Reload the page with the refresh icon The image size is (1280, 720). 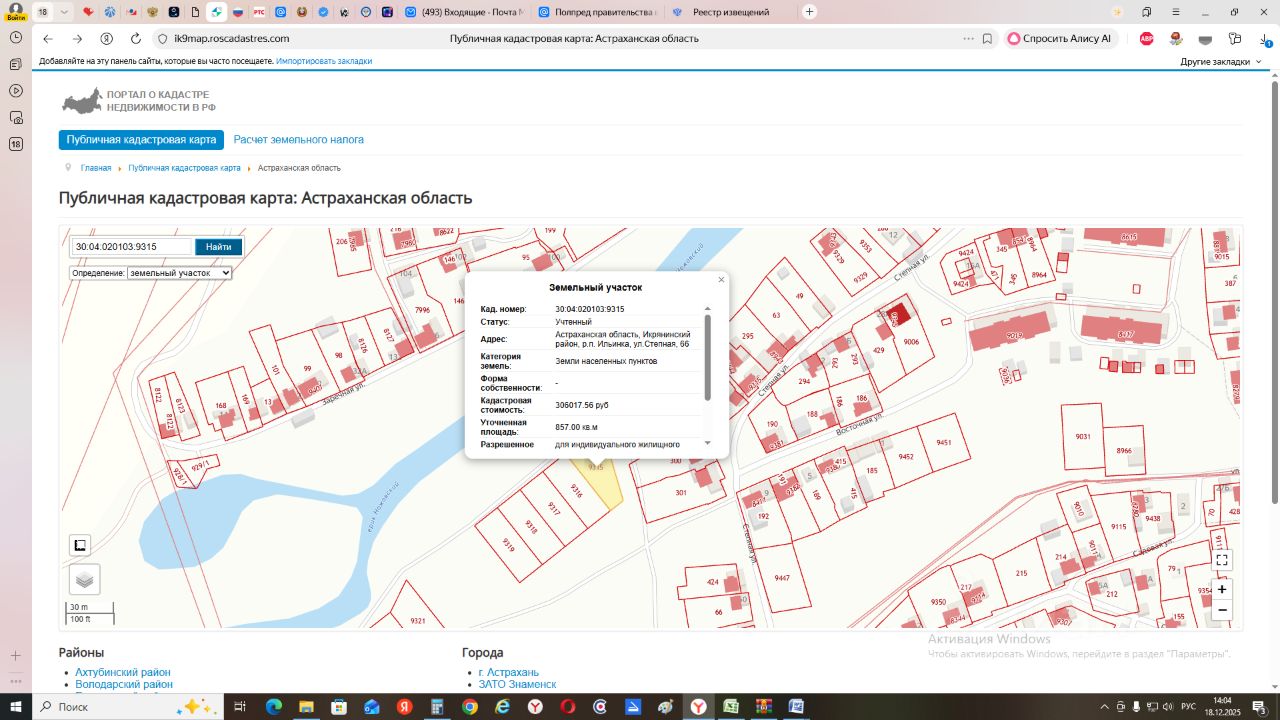(x=136, y=39)
